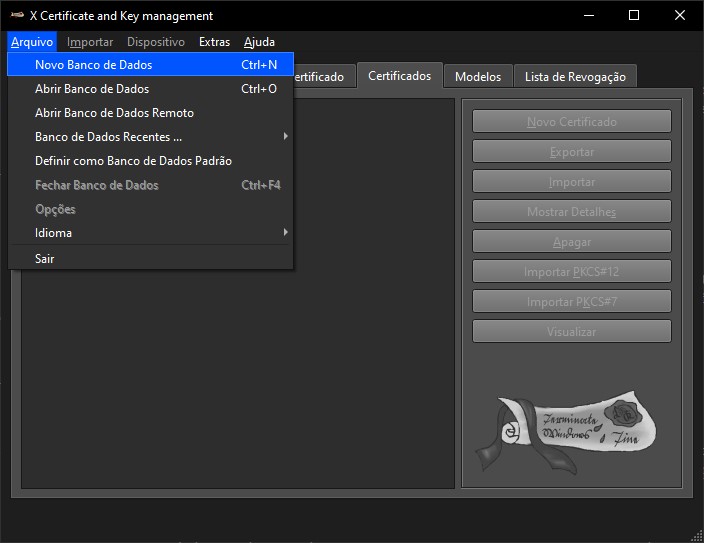Click the XCA app icon in title bar
The width and height of the screenshot is (704, 543).
point(16,16)
